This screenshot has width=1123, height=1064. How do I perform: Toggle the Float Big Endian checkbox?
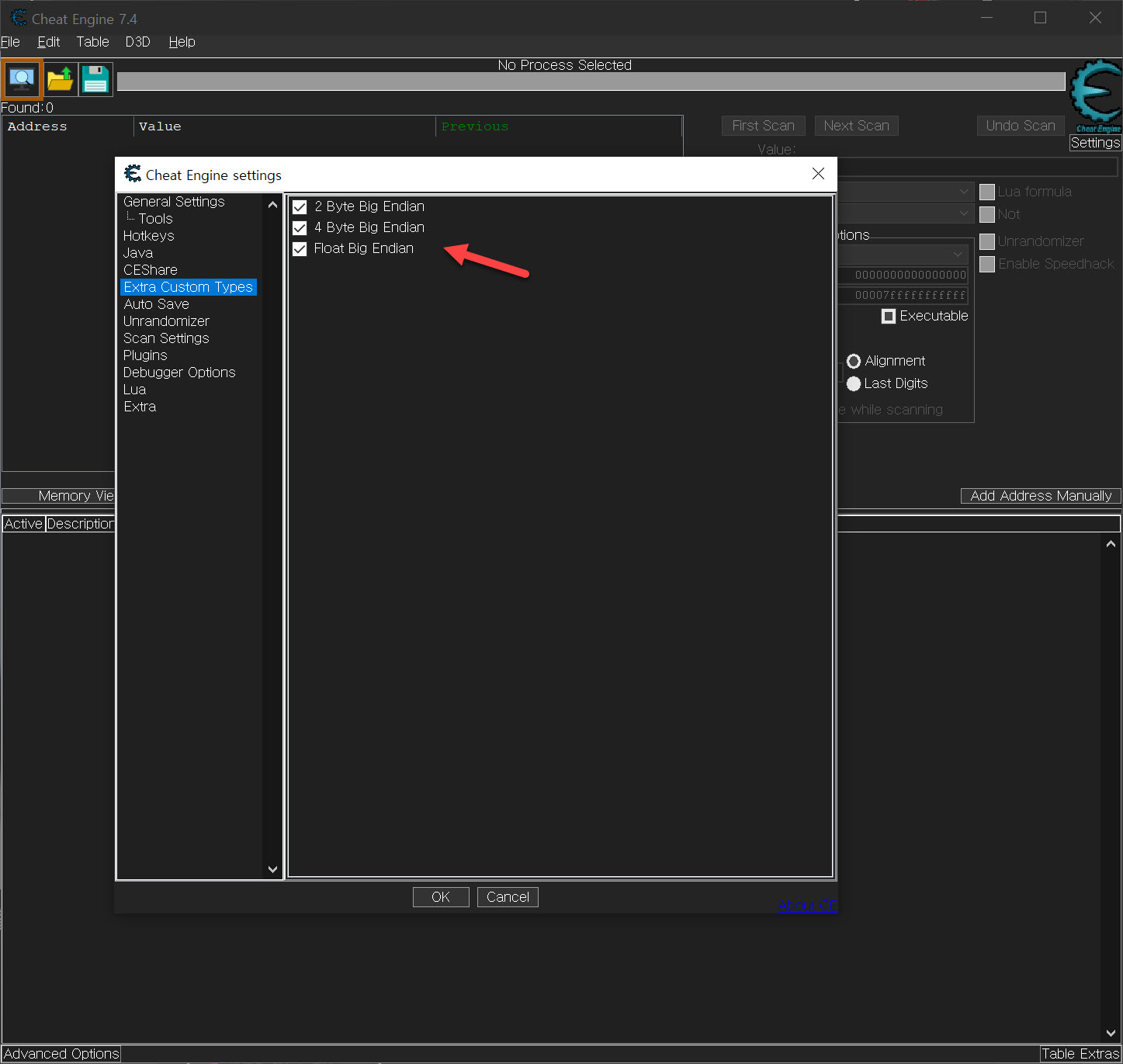pos(300,249)
